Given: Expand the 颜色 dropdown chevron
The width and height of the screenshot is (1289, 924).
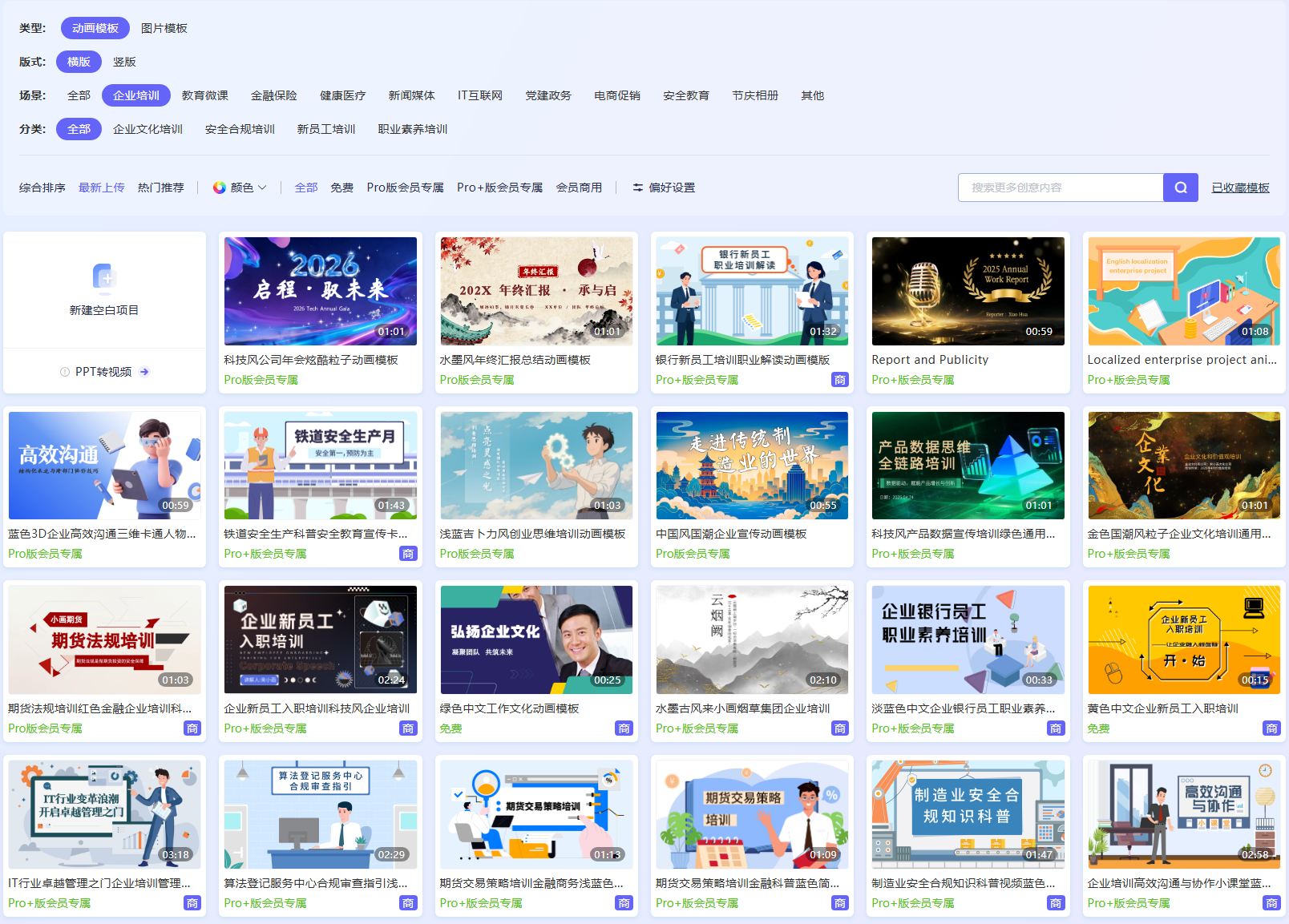Looking at the screenshot, I should [x=262, y=188].
